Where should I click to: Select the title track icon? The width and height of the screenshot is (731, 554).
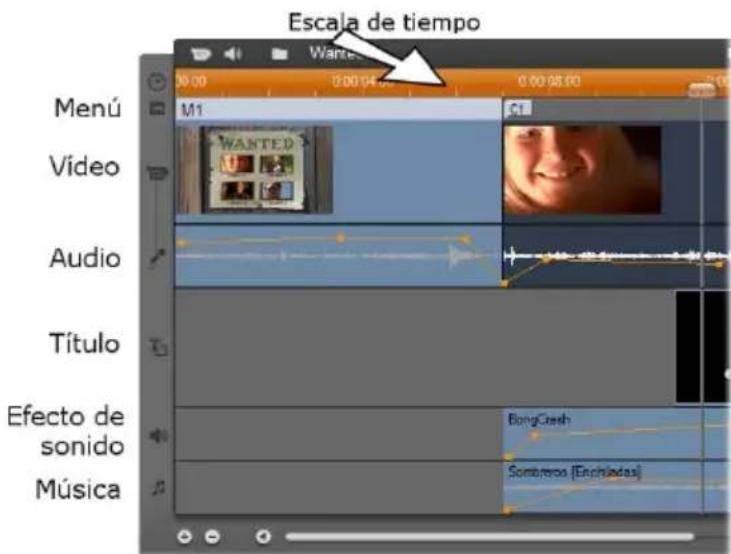tap(159, 347)
